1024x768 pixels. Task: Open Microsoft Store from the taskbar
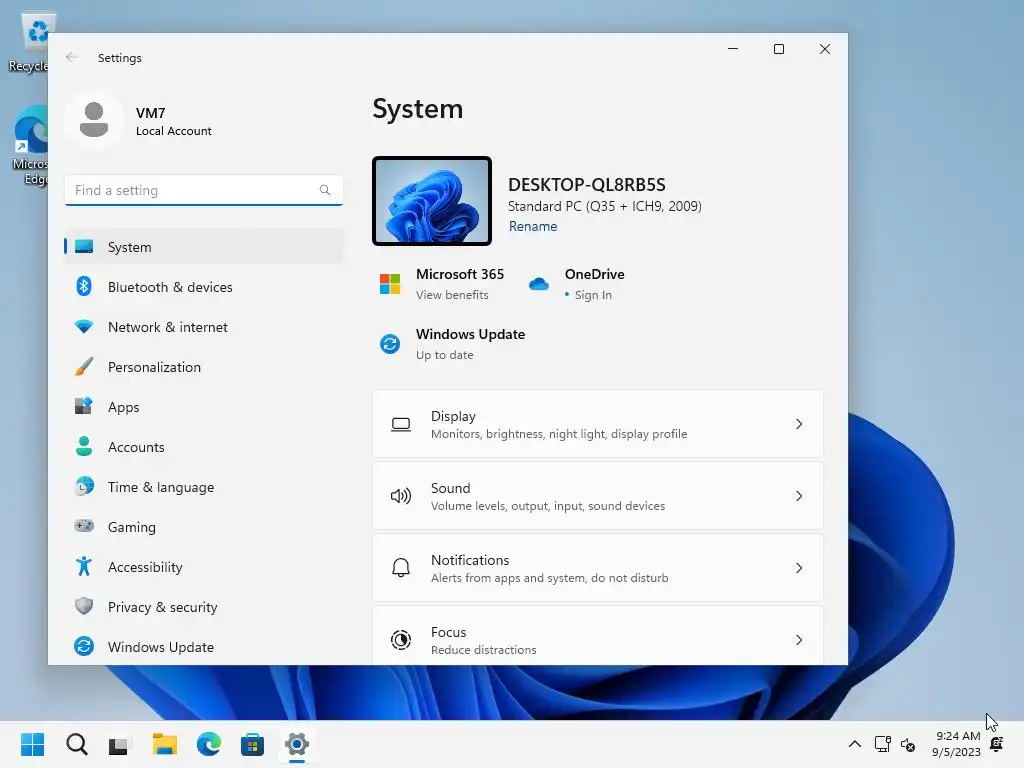pos(252,744)
